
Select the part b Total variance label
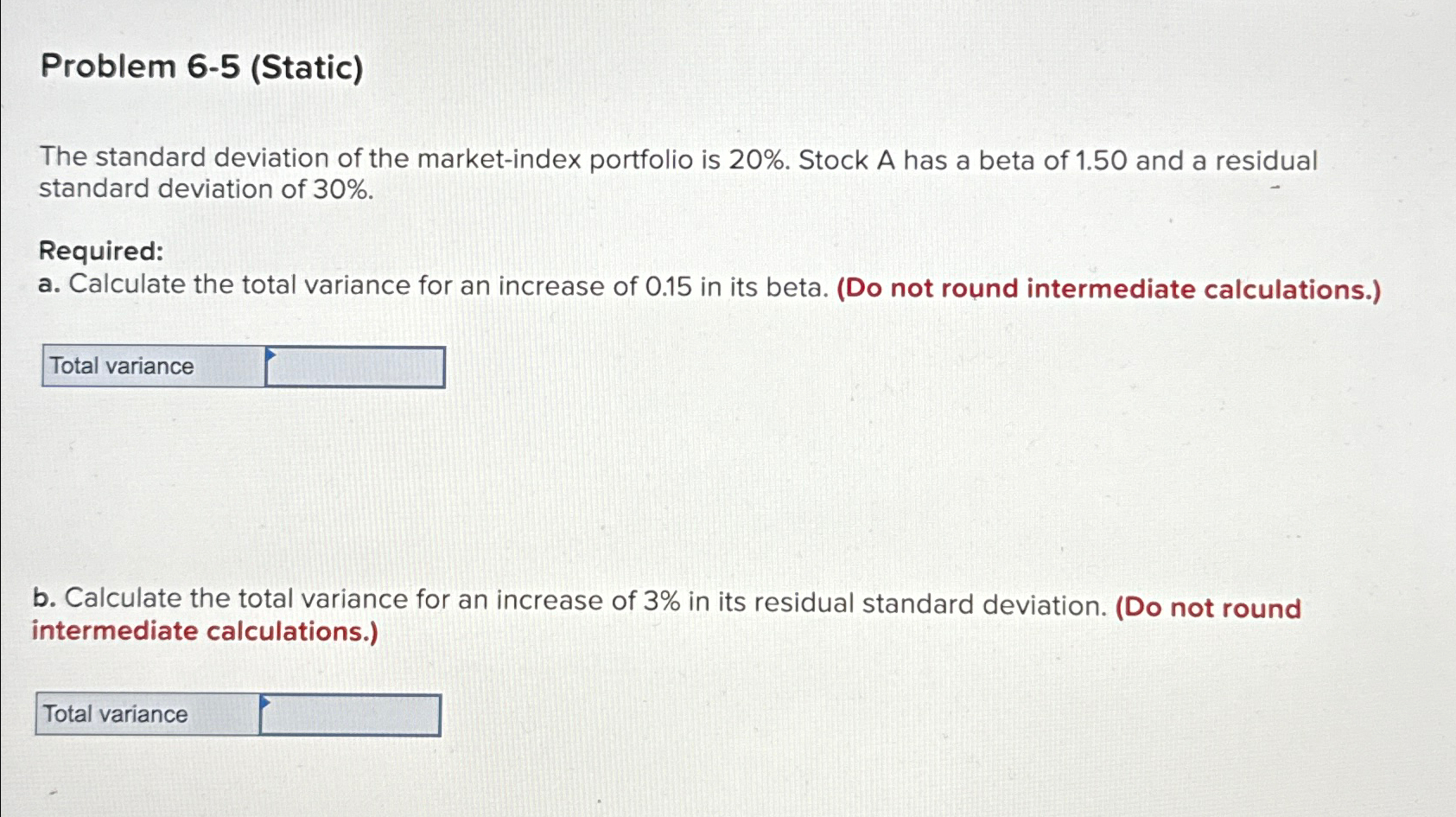pos(115,714)
